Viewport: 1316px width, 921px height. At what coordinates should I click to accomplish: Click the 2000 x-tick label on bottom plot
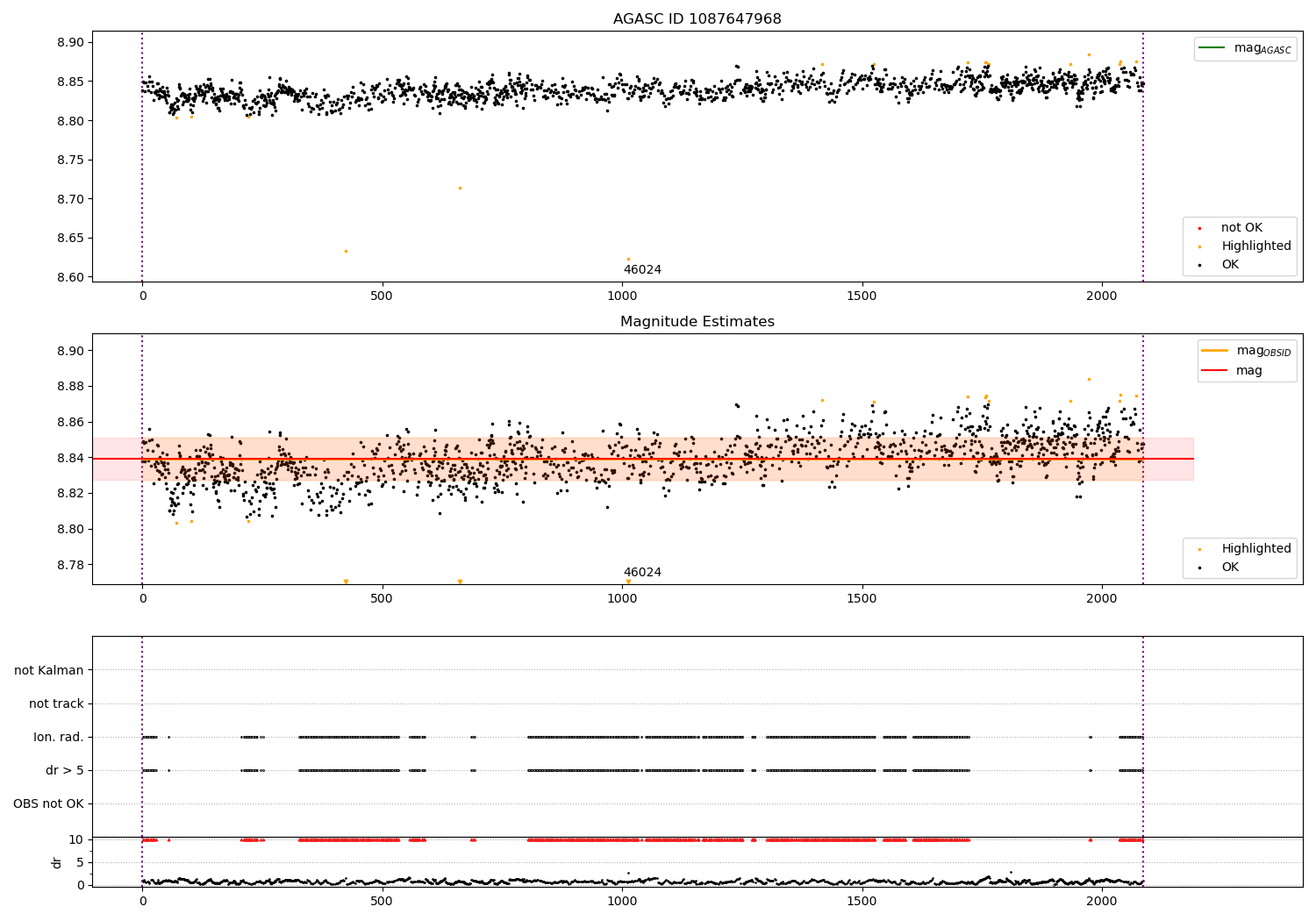pos(1102,901)
